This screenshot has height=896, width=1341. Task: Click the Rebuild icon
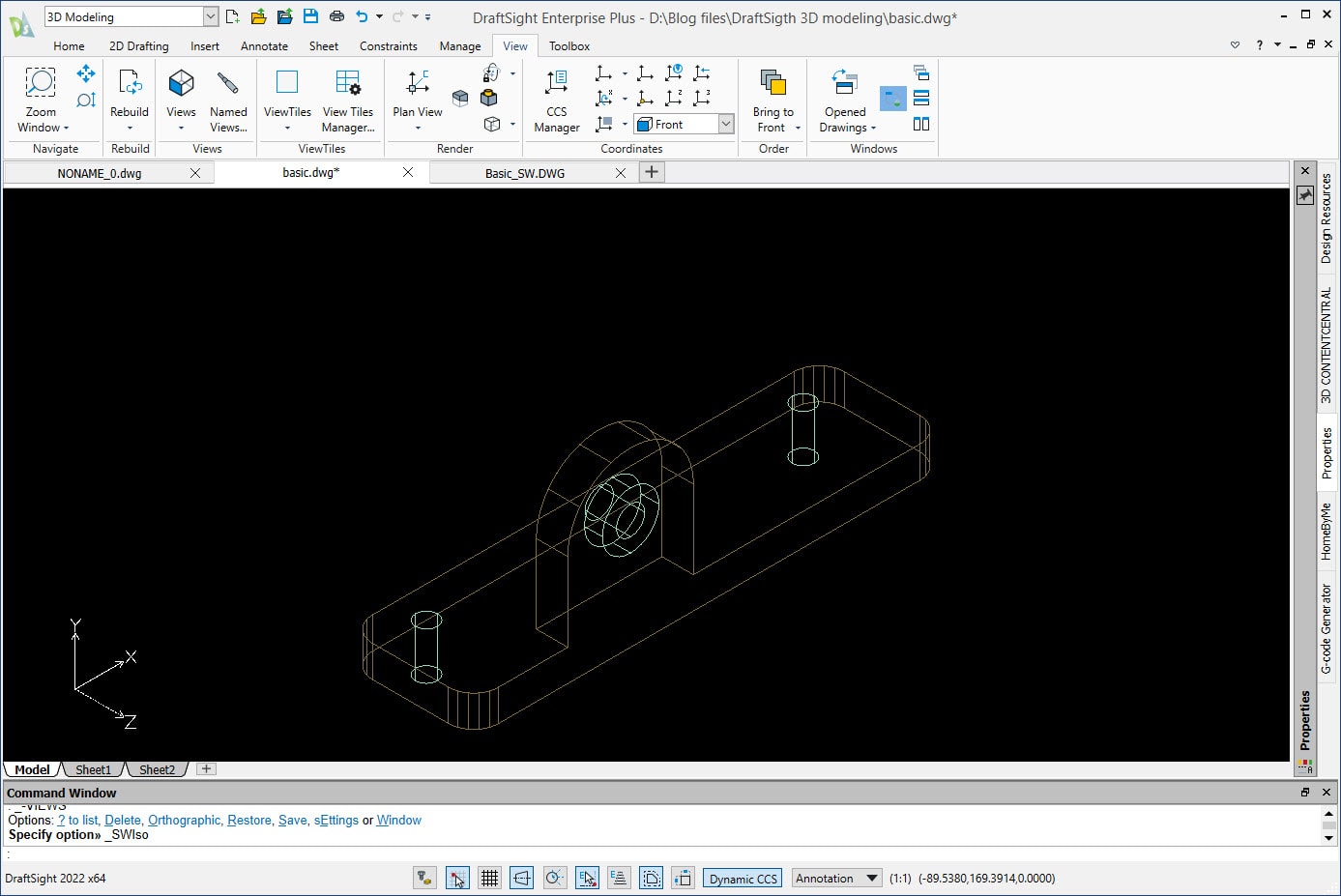[x=130, y=82]
